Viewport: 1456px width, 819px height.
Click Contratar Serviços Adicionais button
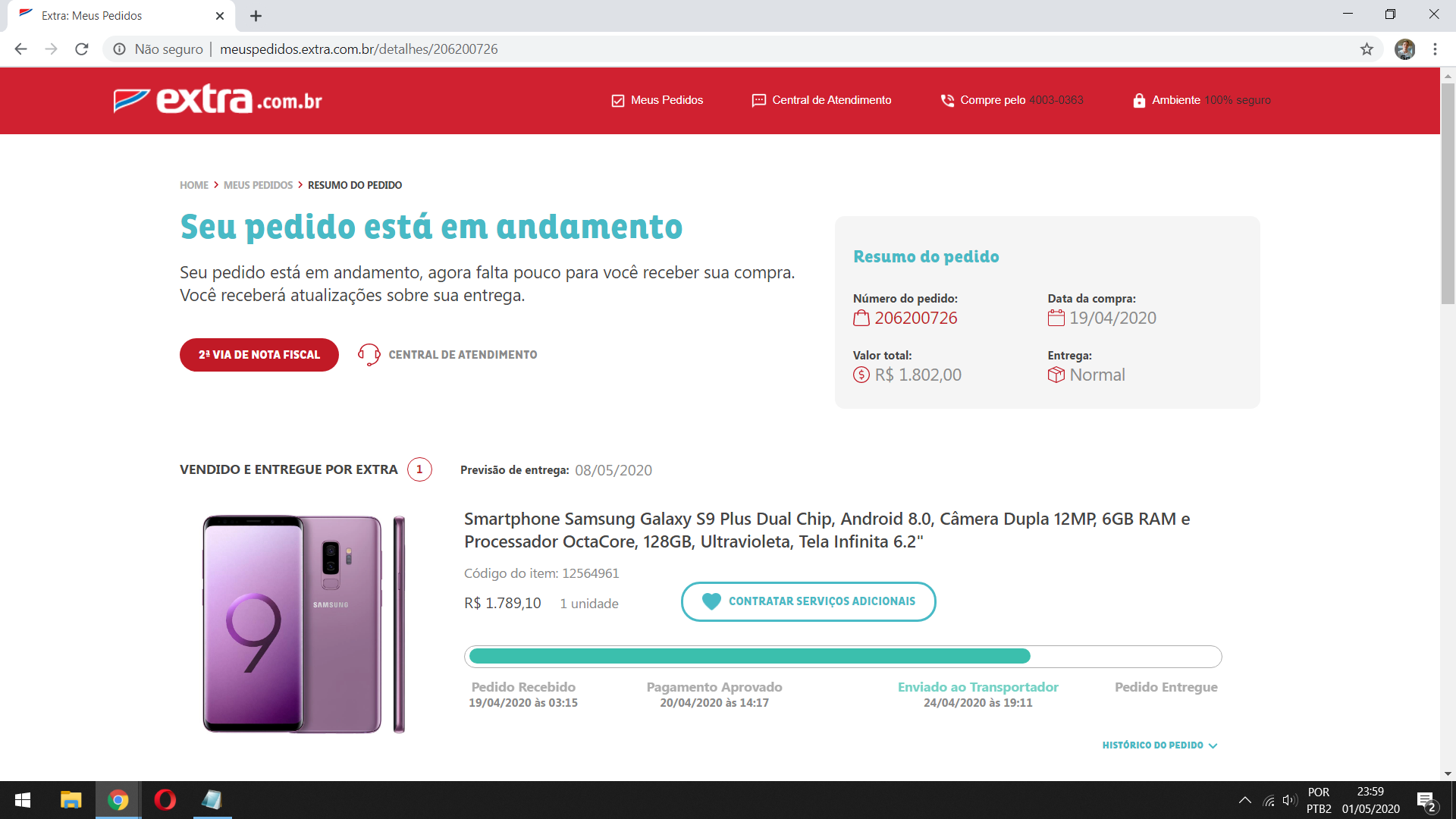(808, 601)
